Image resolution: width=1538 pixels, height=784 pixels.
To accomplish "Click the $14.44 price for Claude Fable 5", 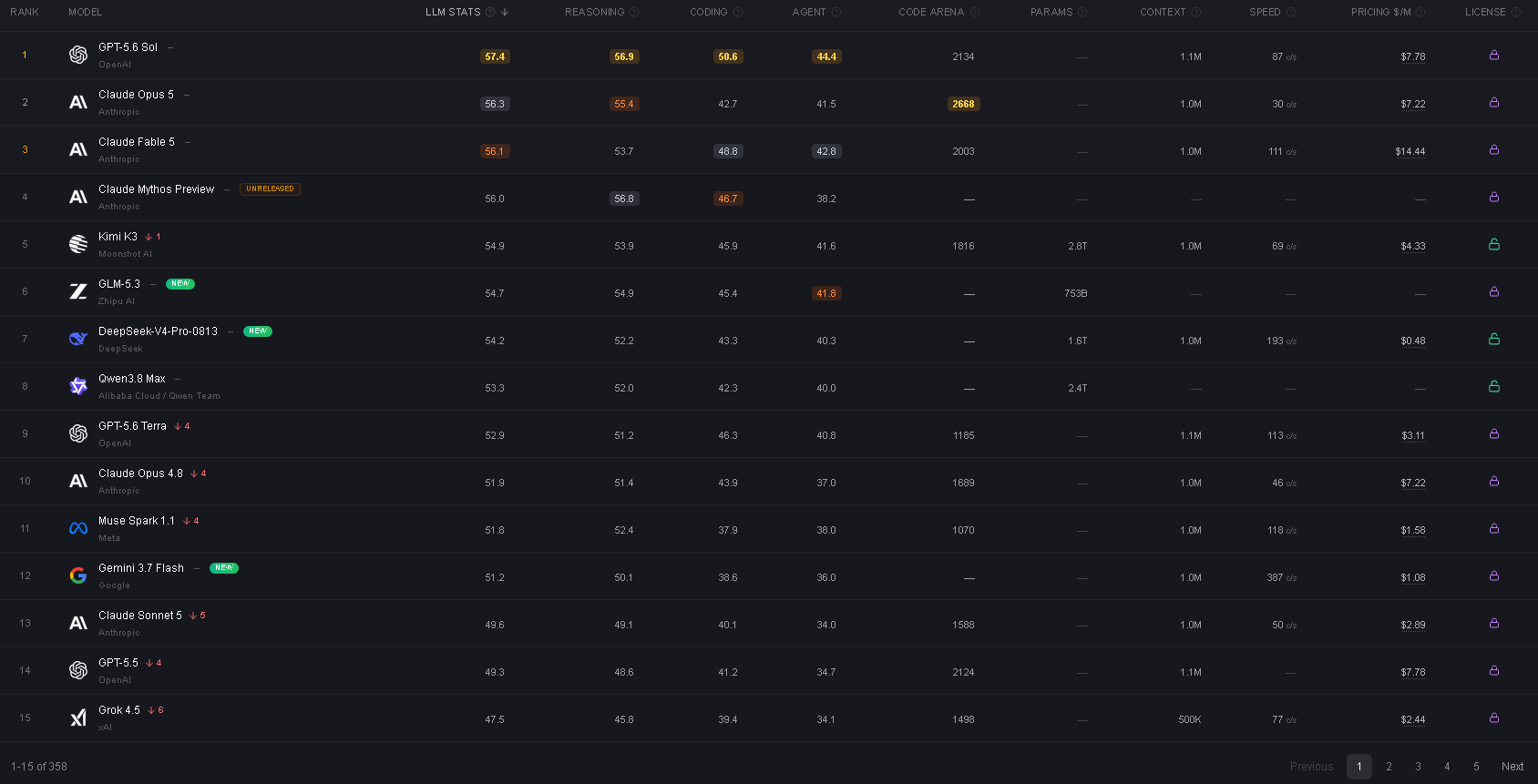I will tap(1410, 152).
